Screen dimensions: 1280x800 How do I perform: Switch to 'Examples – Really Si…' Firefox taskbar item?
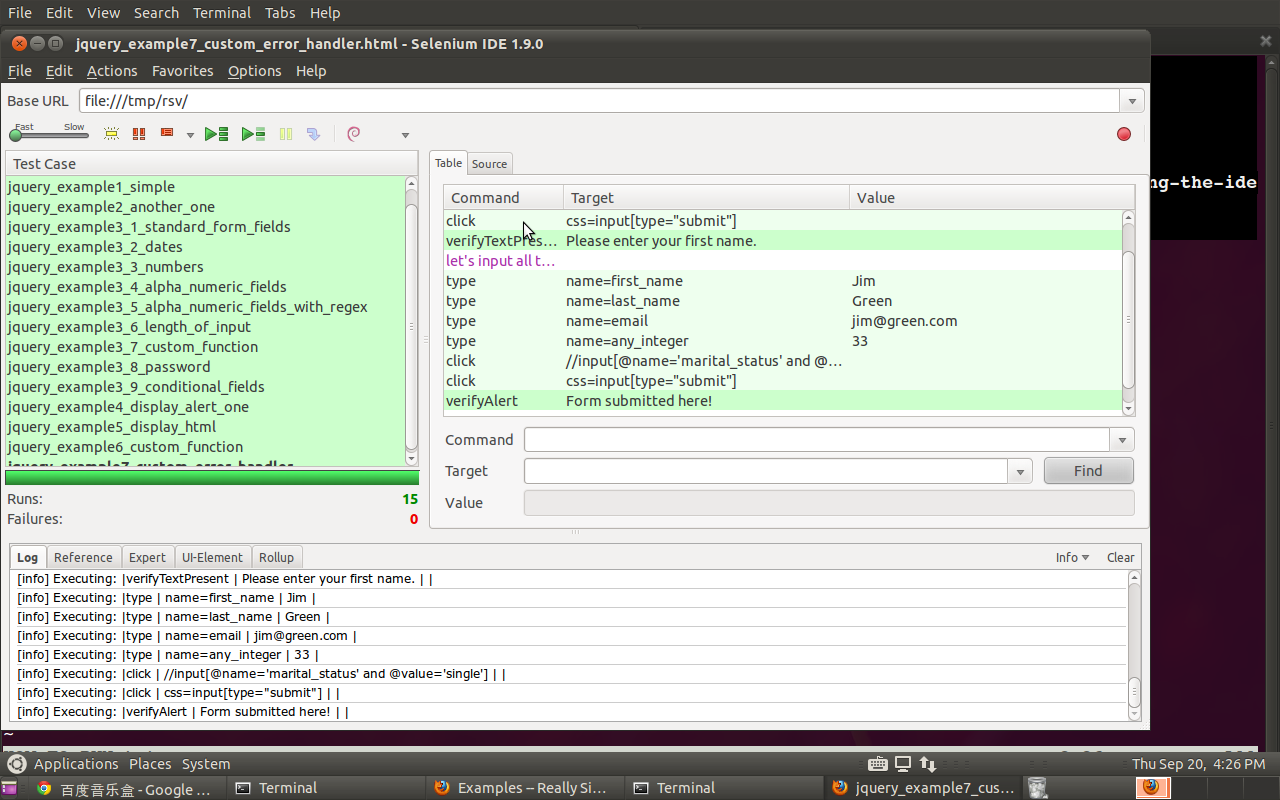coord(523,788)
